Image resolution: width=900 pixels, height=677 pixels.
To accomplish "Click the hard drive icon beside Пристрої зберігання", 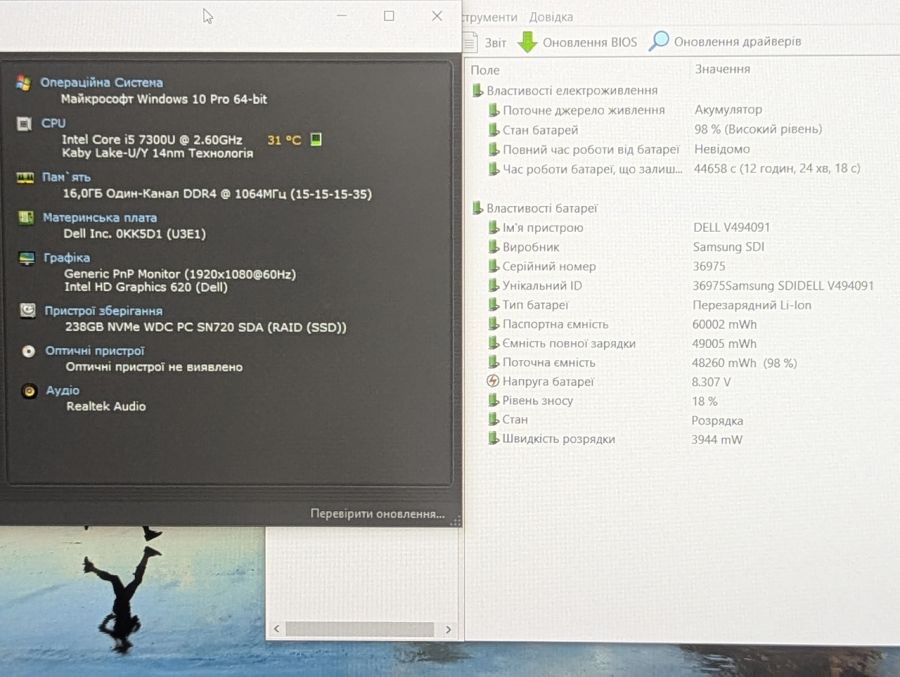I will tap(28, 311).
